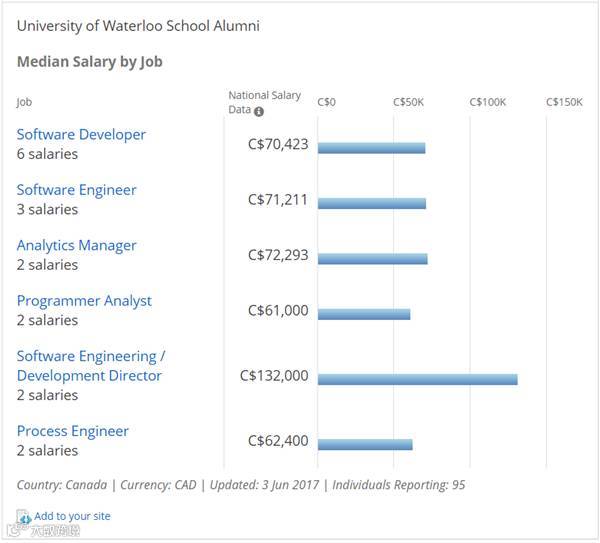Open the Software Developer job link
This screenshot has width=600, height=543.
click(81, 135)
